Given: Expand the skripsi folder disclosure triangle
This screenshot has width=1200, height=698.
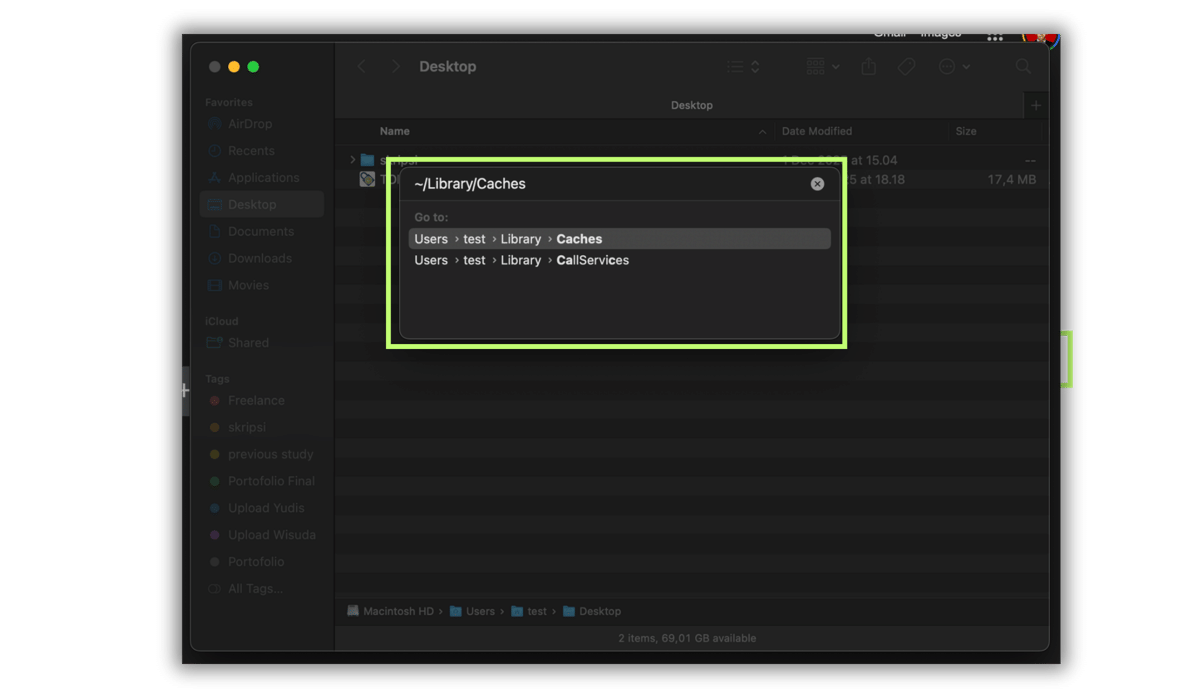Looking at the screenshot, I should [x=352, y=159].
